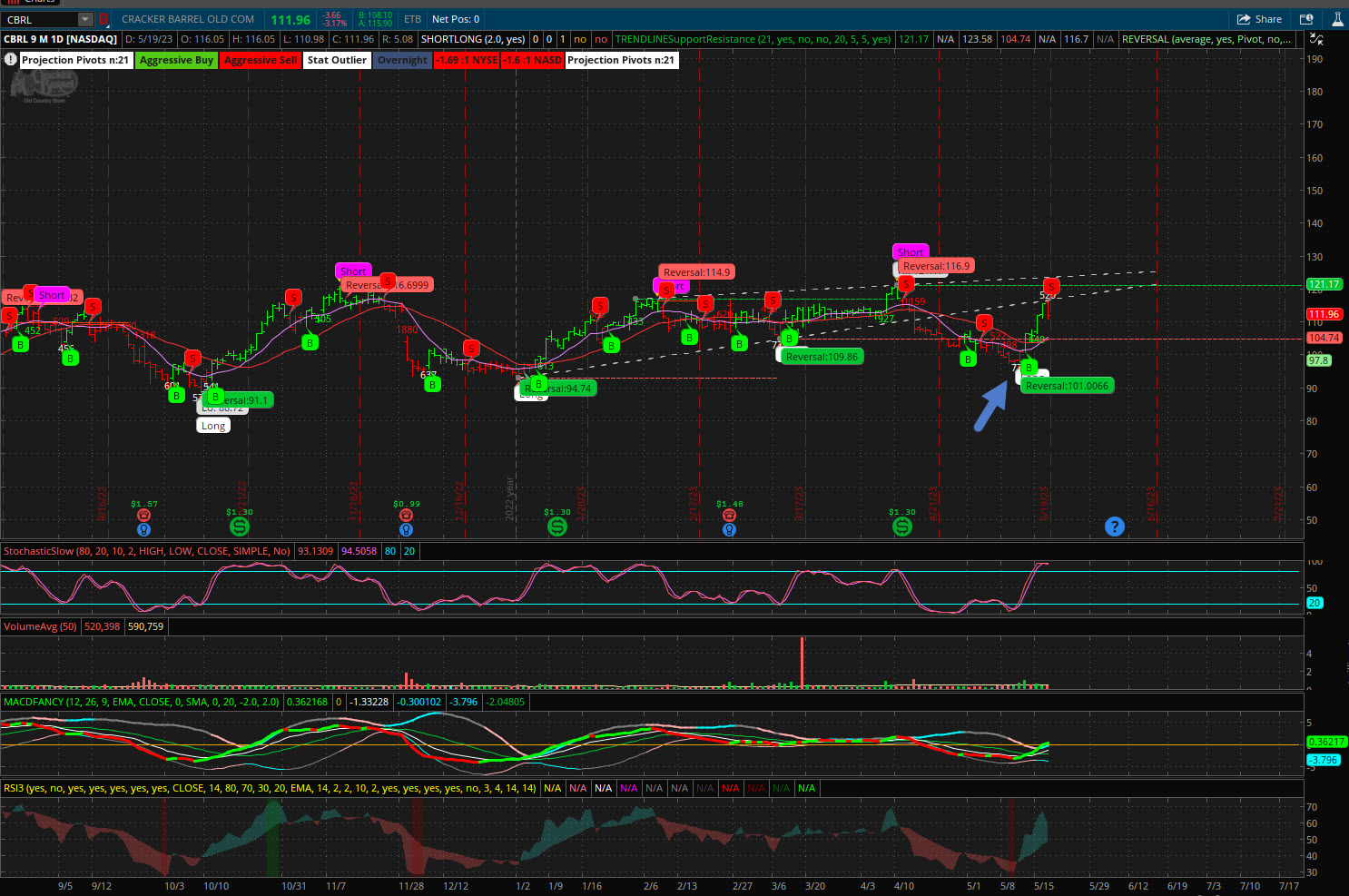1349x896 pixels.
Task: Open the Edit Studies flask icon
Action: [x=1337, y=19]
